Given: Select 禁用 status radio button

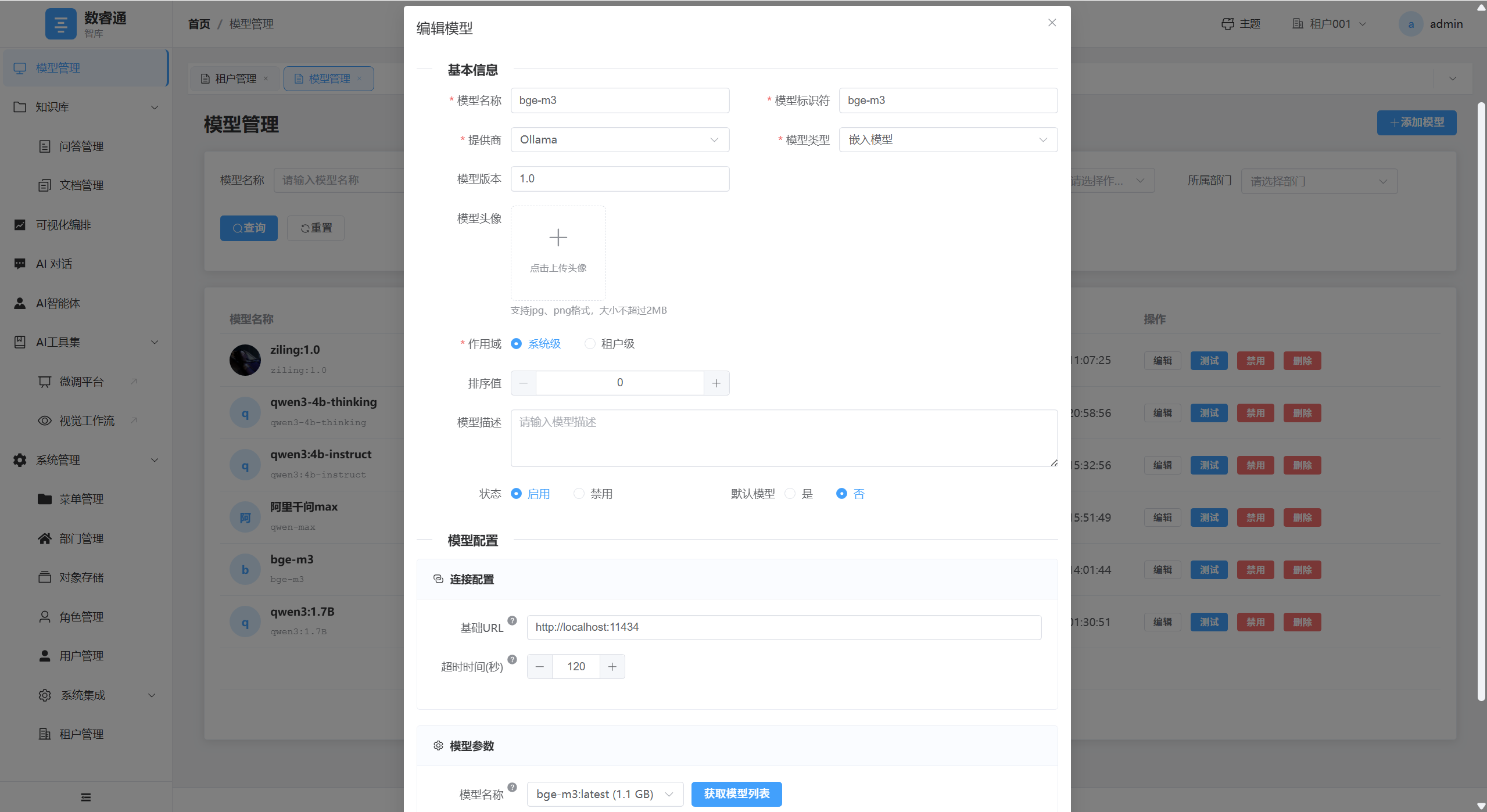Looking at the screenshot, I should coord(579,494).
